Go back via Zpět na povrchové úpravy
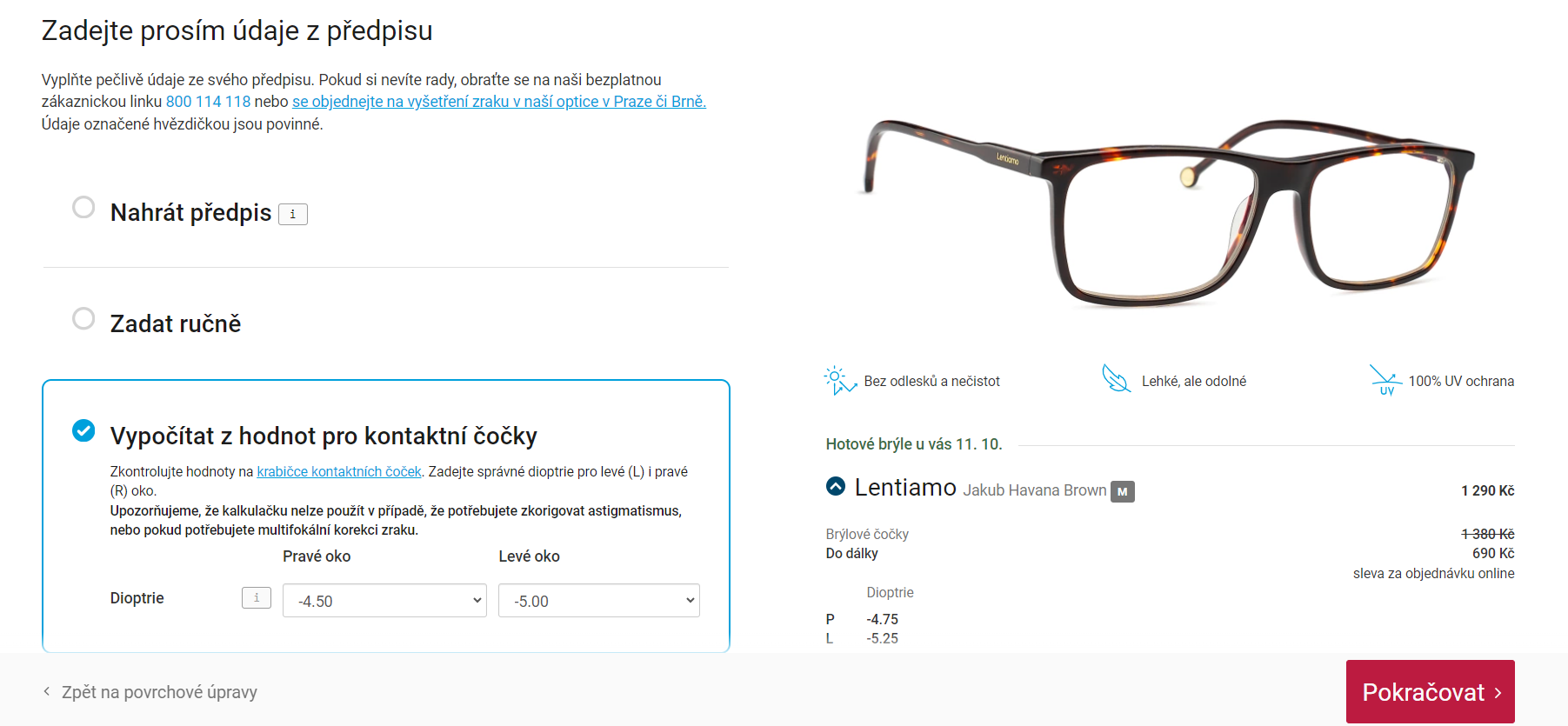The image size is (1568, 726). (159, 692)
